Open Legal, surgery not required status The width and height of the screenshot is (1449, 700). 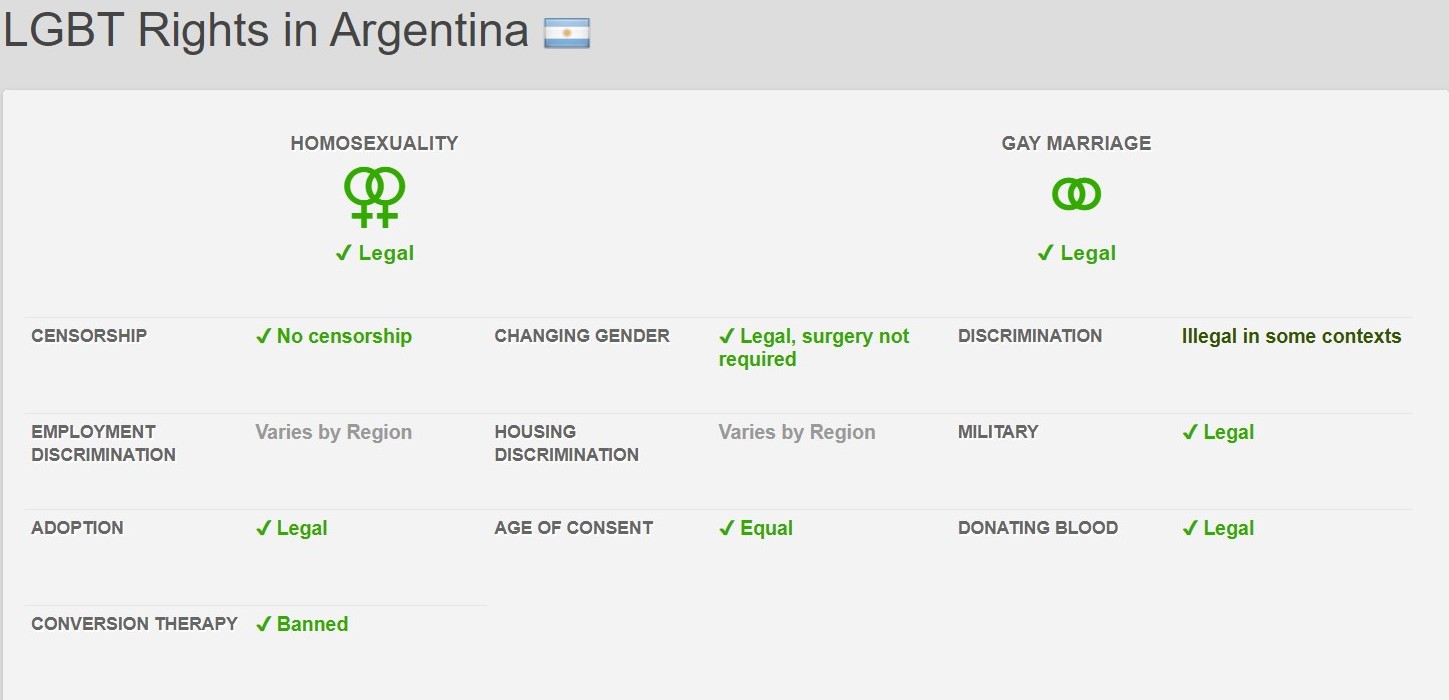point(814,348)
